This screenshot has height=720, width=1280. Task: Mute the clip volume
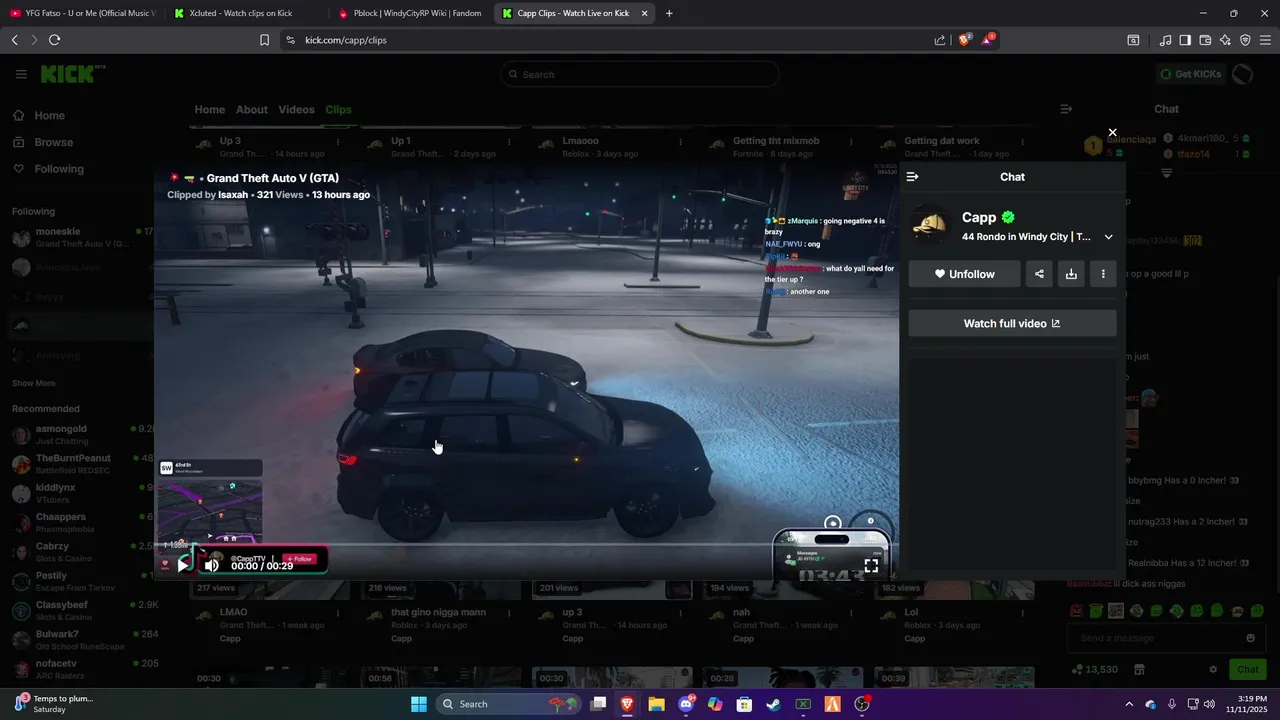[x=211, y=565]
